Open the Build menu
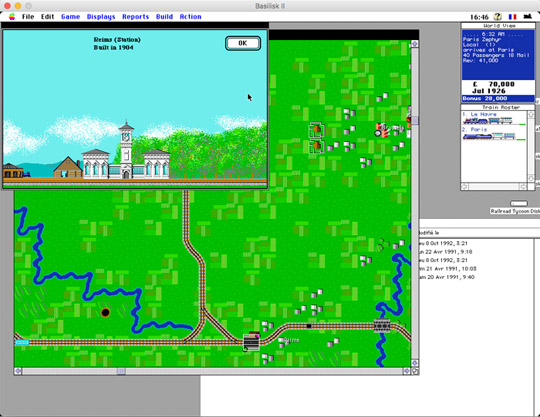Viewport: 540px width, 417px height. 164,17
